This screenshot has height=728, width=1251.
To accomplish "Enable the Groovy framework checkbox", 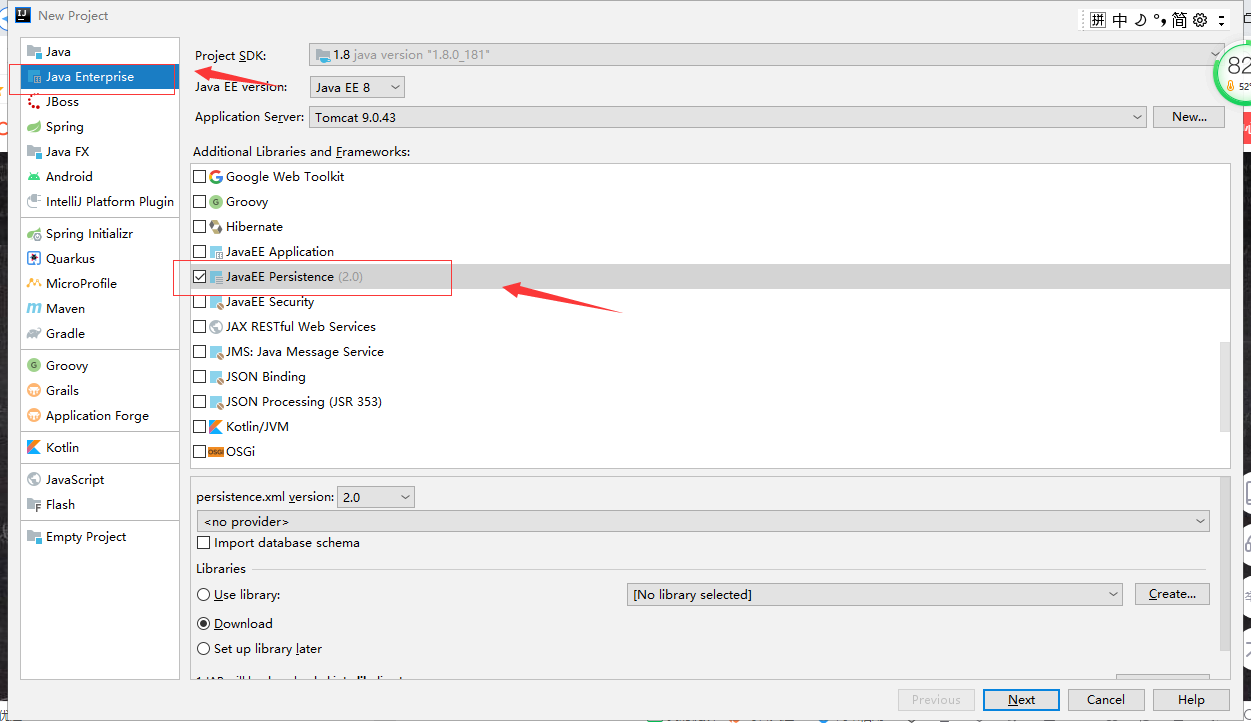I will click(199, 201).
